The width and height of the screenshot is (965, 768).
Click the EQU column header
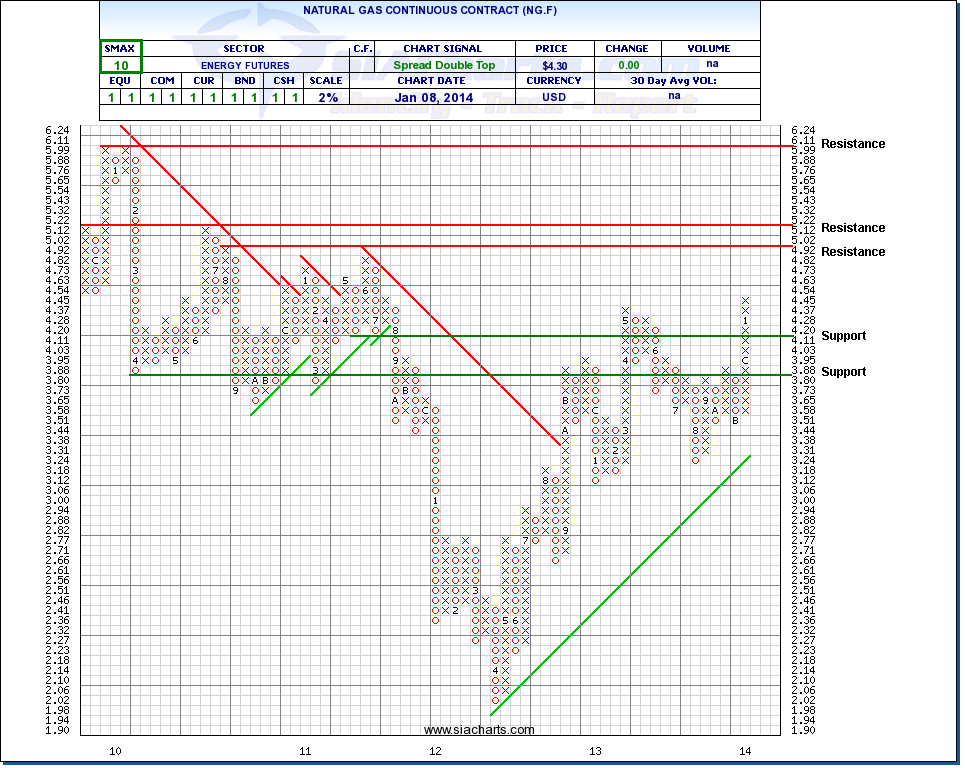tap(120, 81)
